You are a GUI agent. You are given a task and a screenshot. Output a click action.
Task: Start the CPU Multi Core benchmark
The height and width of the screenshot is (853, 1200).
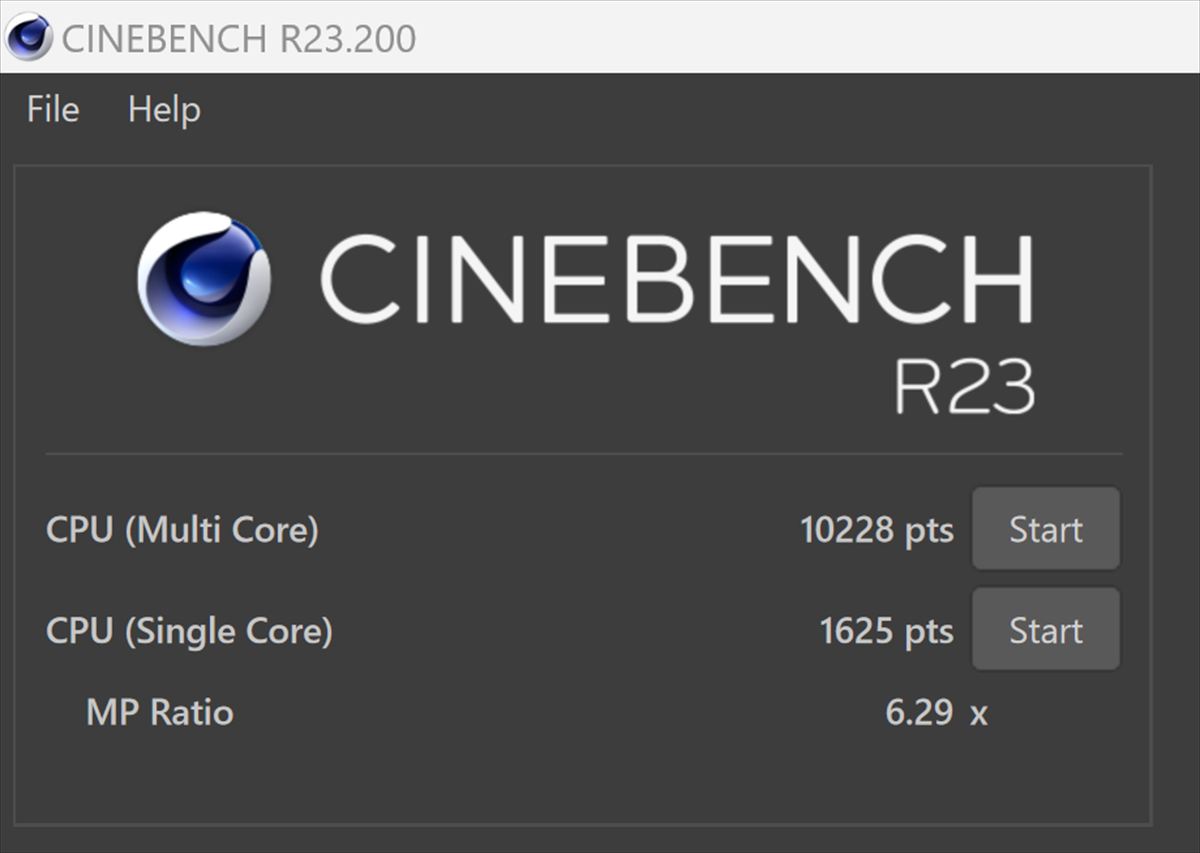[1046, 529]
